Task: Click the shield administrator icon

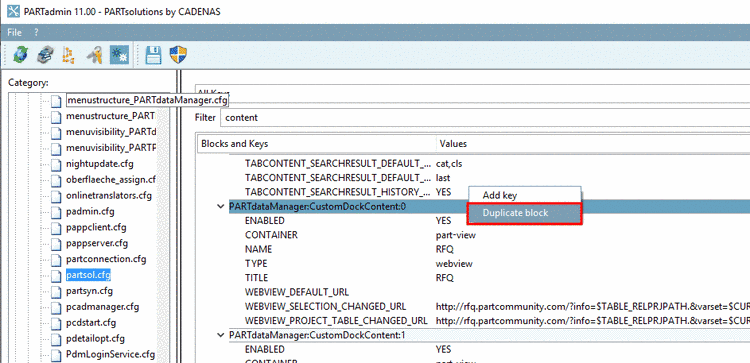Action: pyautogui.click(x=178, y=55)
